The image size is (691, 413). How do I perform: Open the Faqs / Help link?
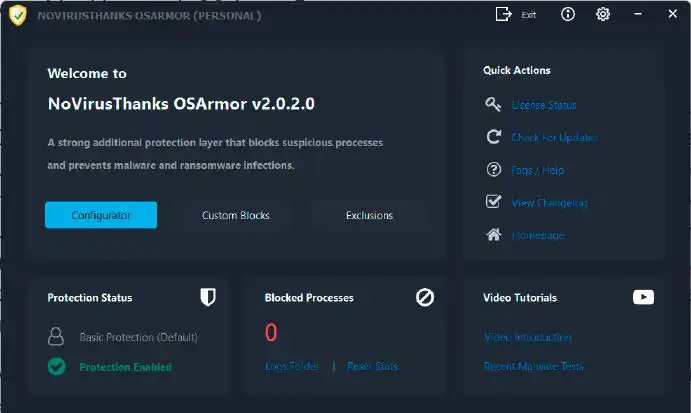tap(538, 171)
